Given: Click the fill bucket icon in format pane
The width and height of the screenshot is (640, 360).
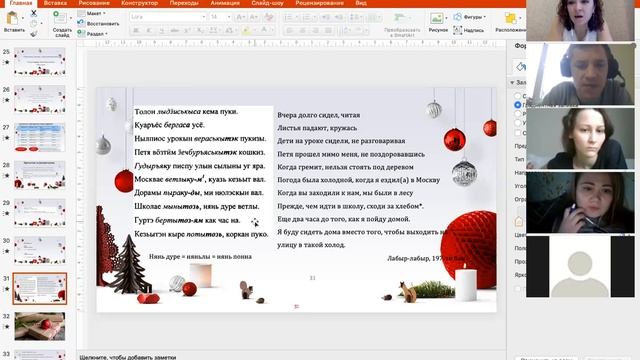Looking at the screenshot, I should coord(520,66).
